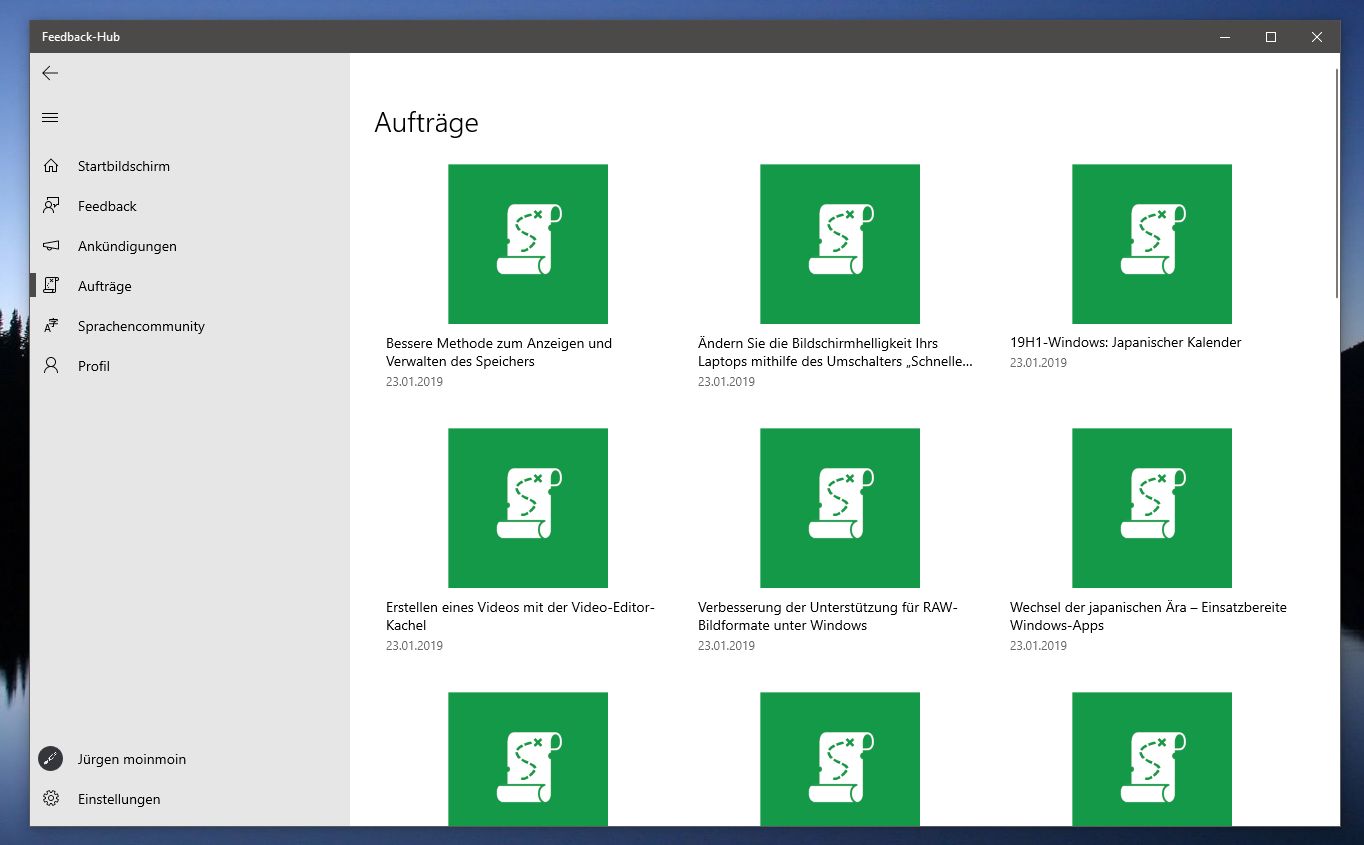Go to the Feedback section

(x=190, y=206)
